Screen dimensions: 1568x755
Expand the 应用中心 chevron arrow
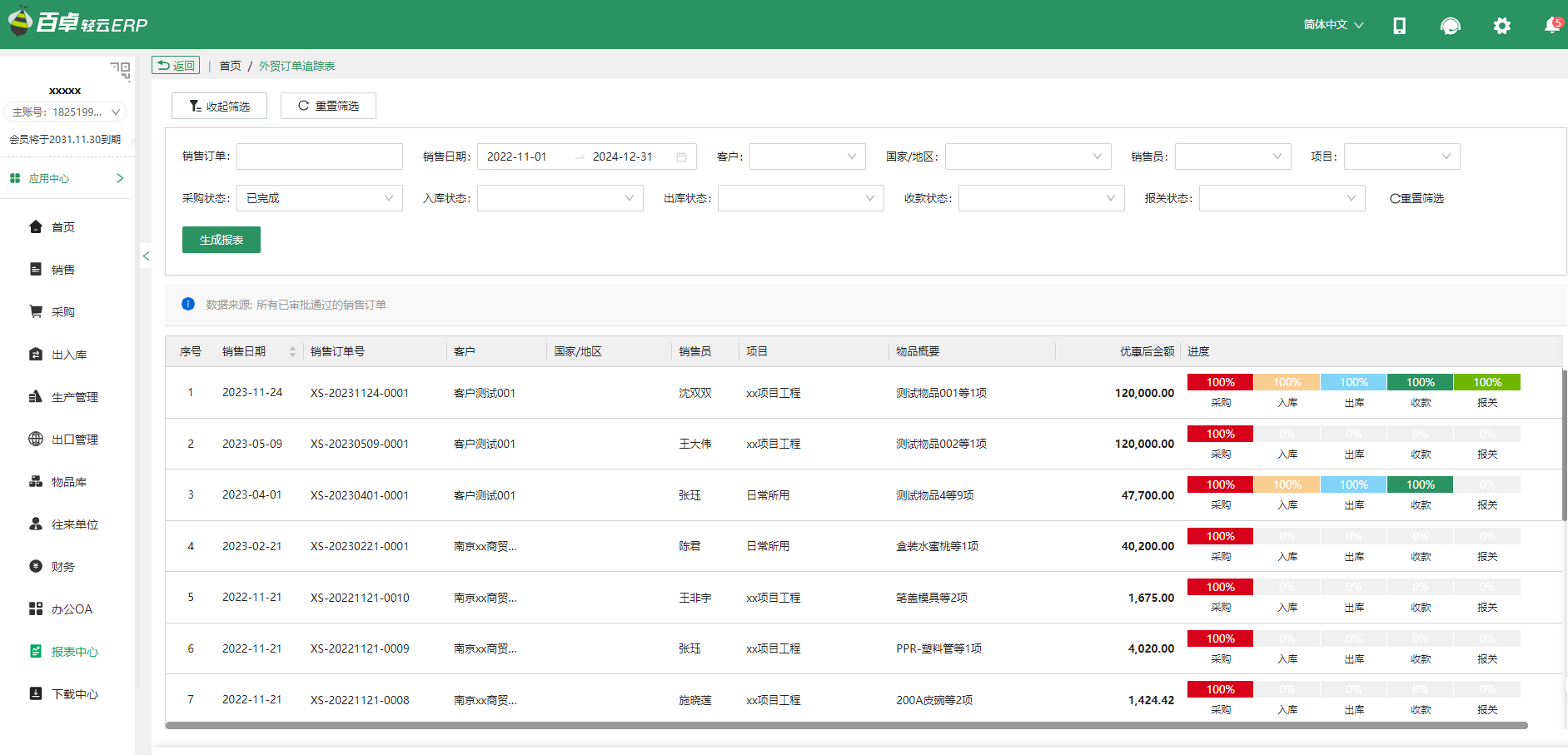[120, 178]
